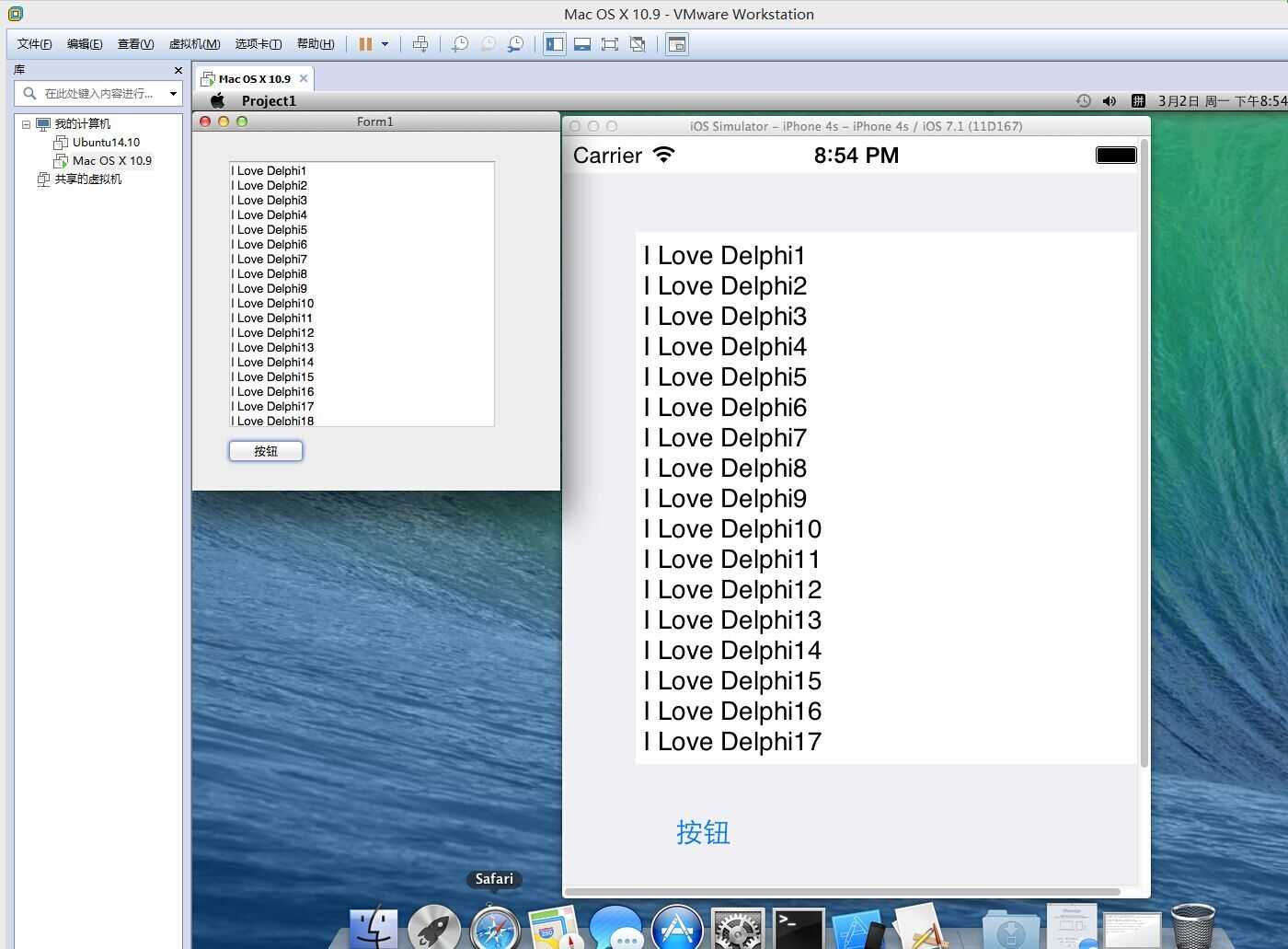Tap the 按钮 link in the iOS Simulator
The height and width of the screenshot is (949, 1288).
703,832
